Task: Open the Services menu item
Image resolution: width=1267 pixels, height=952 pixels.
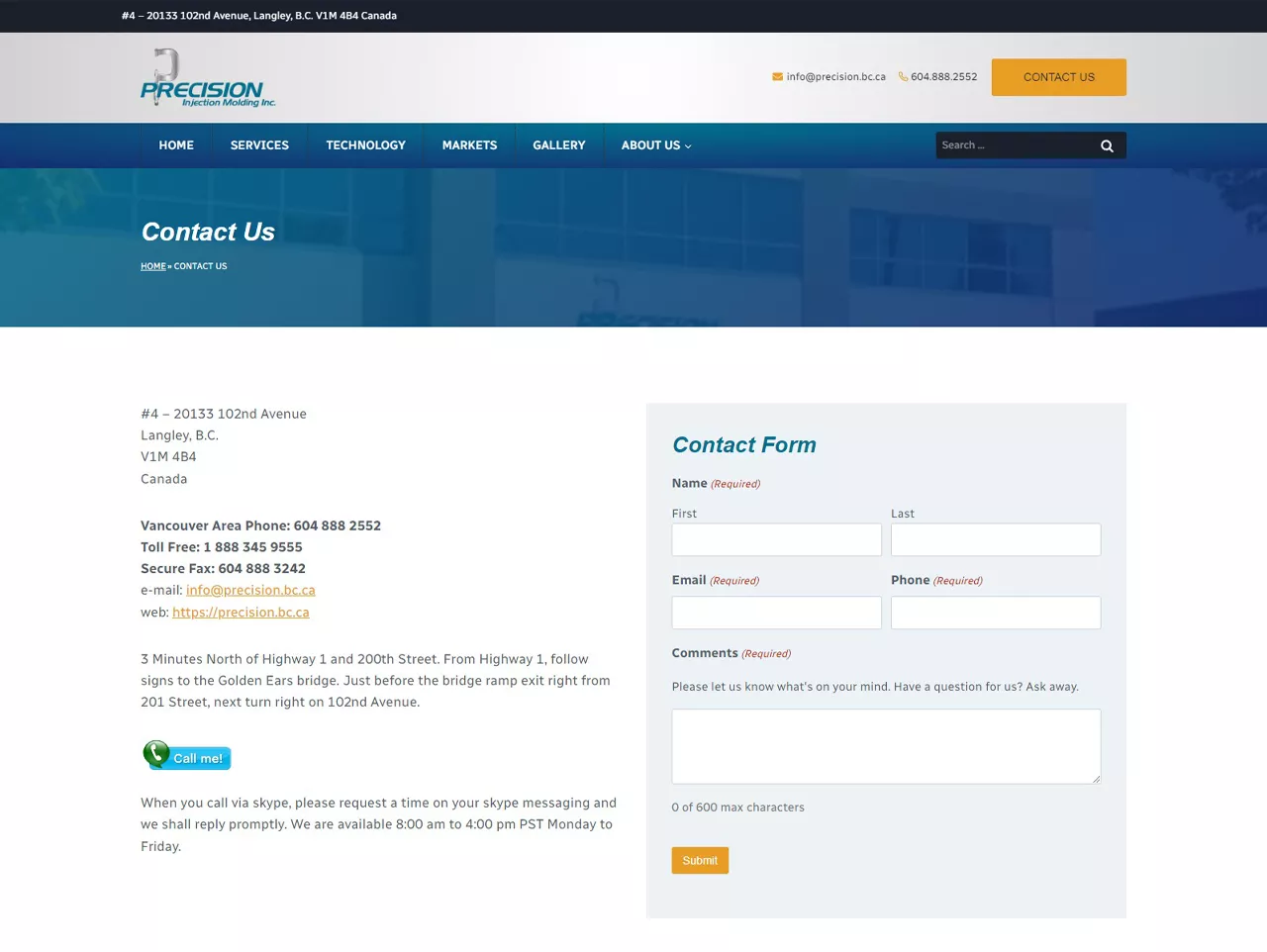Action: [x=259, y=145]
